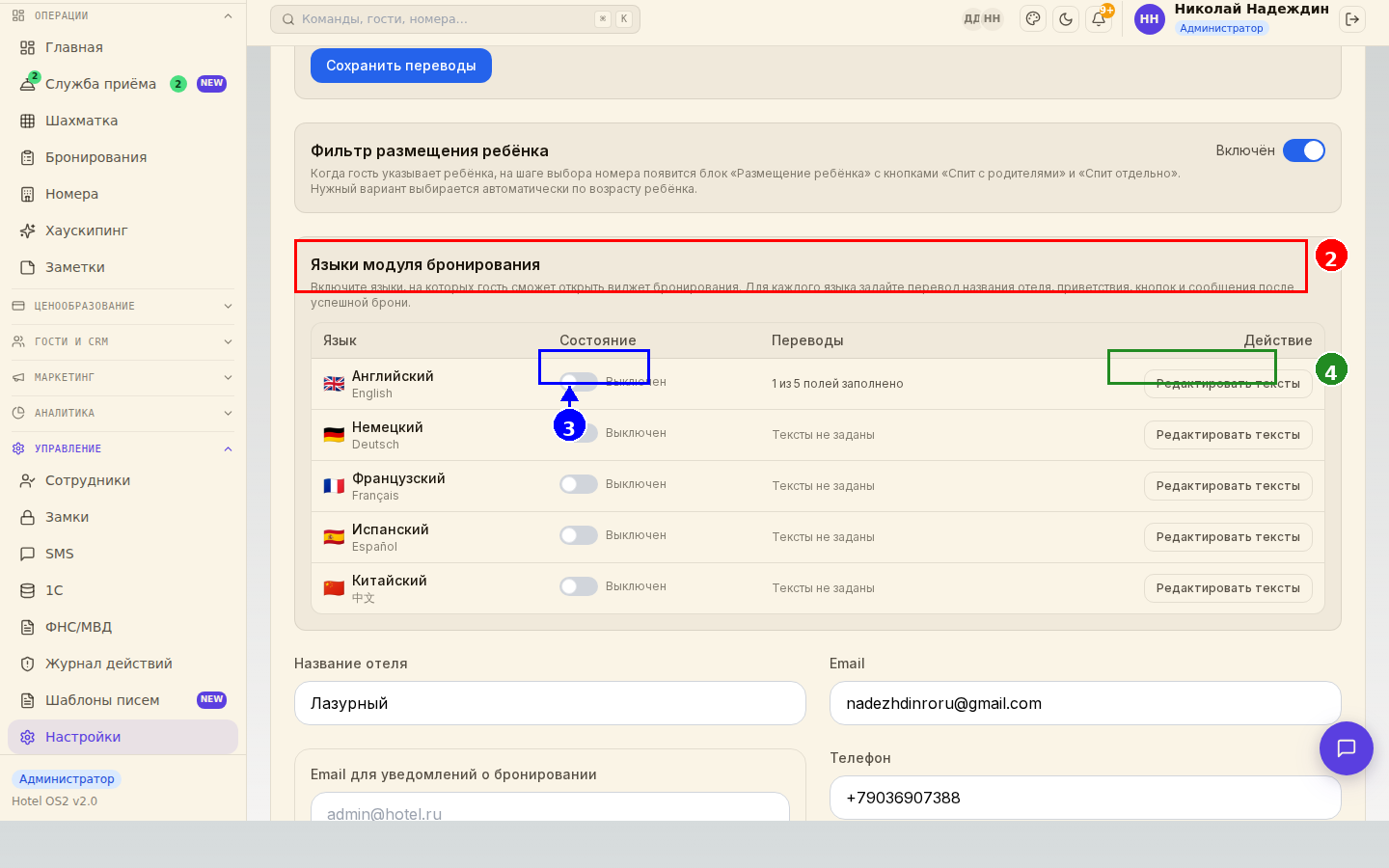Disable the child placement filter switch
1389x868 pixels.
[1304, 150]
